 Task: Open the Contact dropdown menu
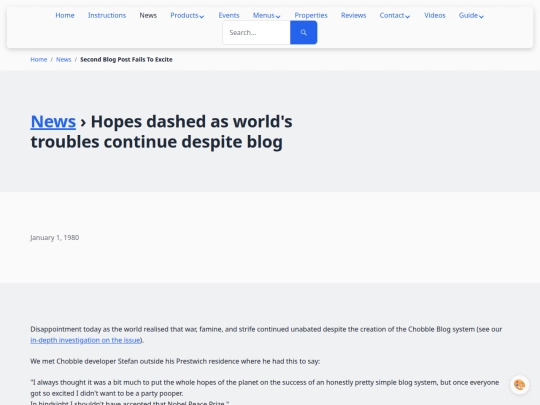coord(395,15)
